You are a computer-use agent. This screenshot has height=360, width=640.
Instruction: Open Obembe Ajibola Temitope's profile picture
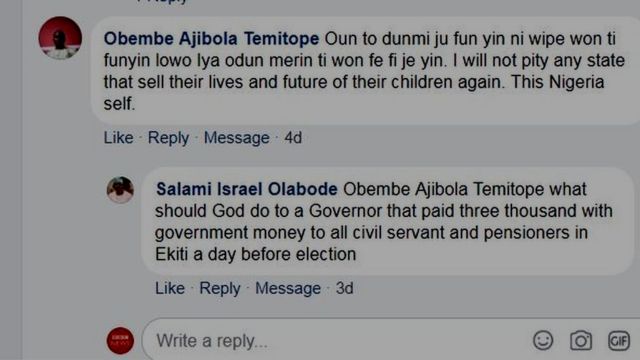tap(60, 38)
